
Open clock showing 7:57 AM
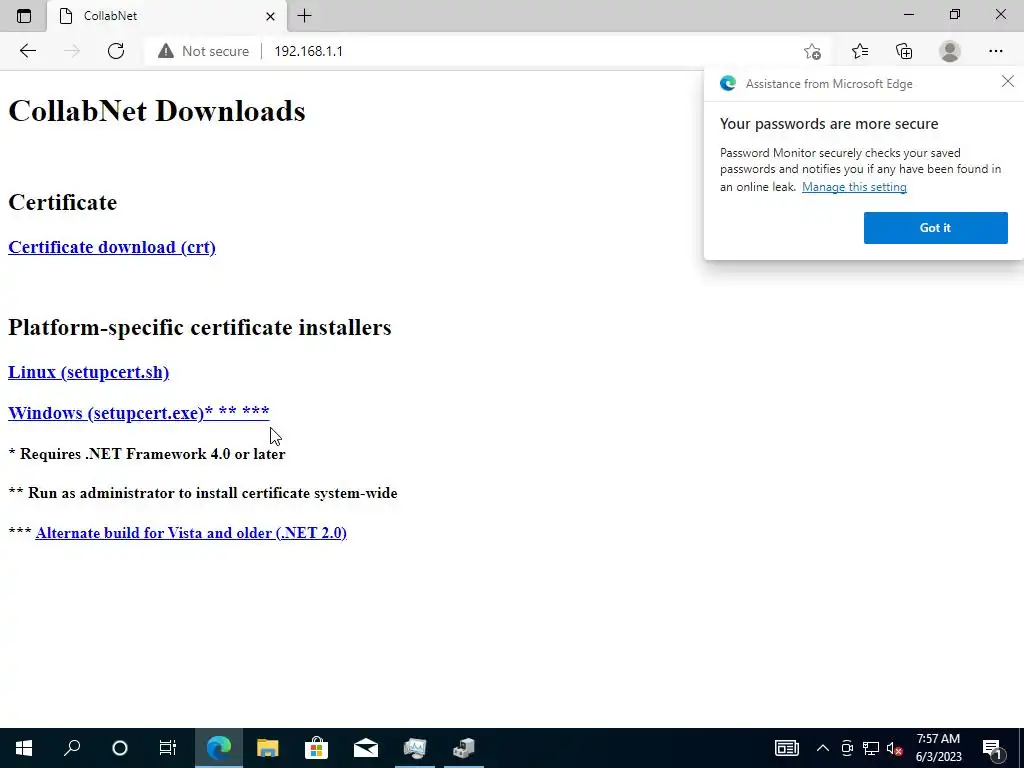tap(938, 748)
